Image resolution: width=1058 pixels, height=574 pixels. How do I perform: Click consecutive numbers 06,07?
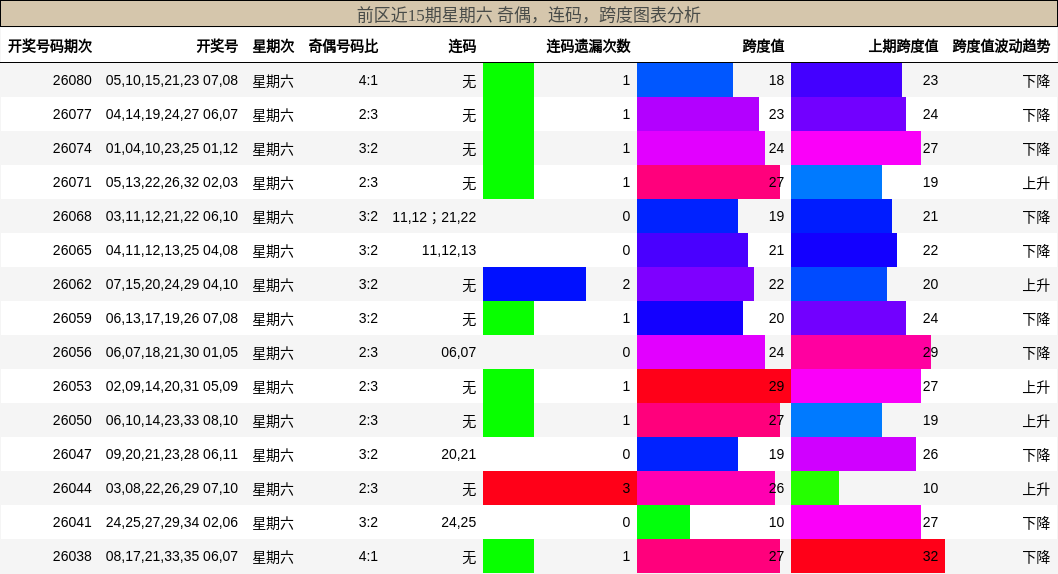pyautogui.click(x=459, y=352)
